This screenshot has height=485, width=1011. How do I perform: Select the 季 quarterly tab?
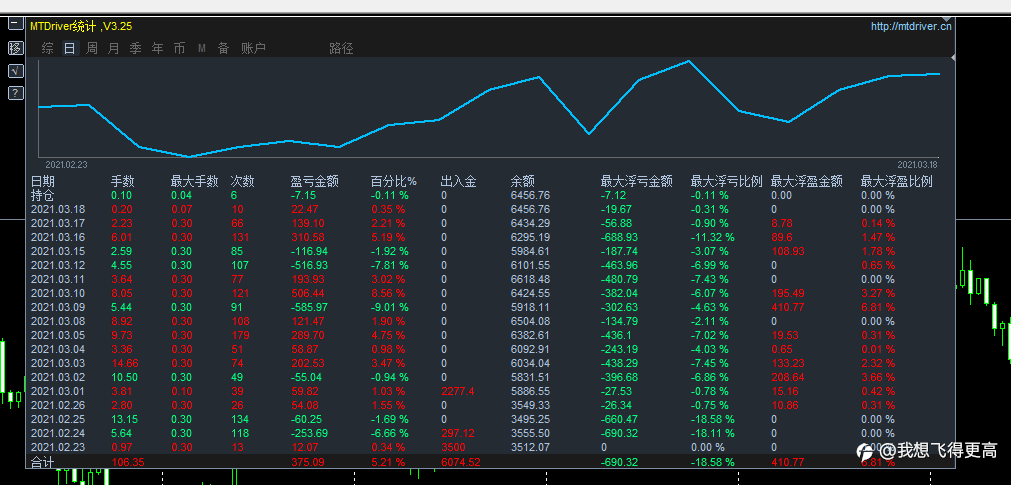(x=135, y=48)
